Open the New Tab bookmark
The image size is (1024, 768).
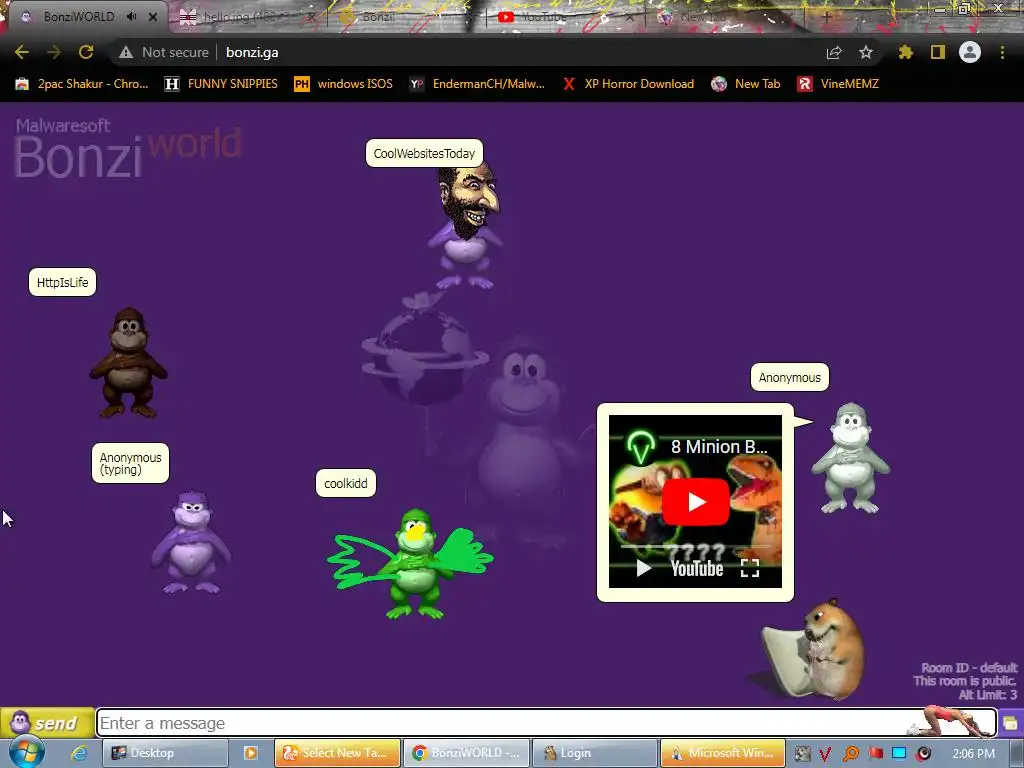click(x=746, y=84)
